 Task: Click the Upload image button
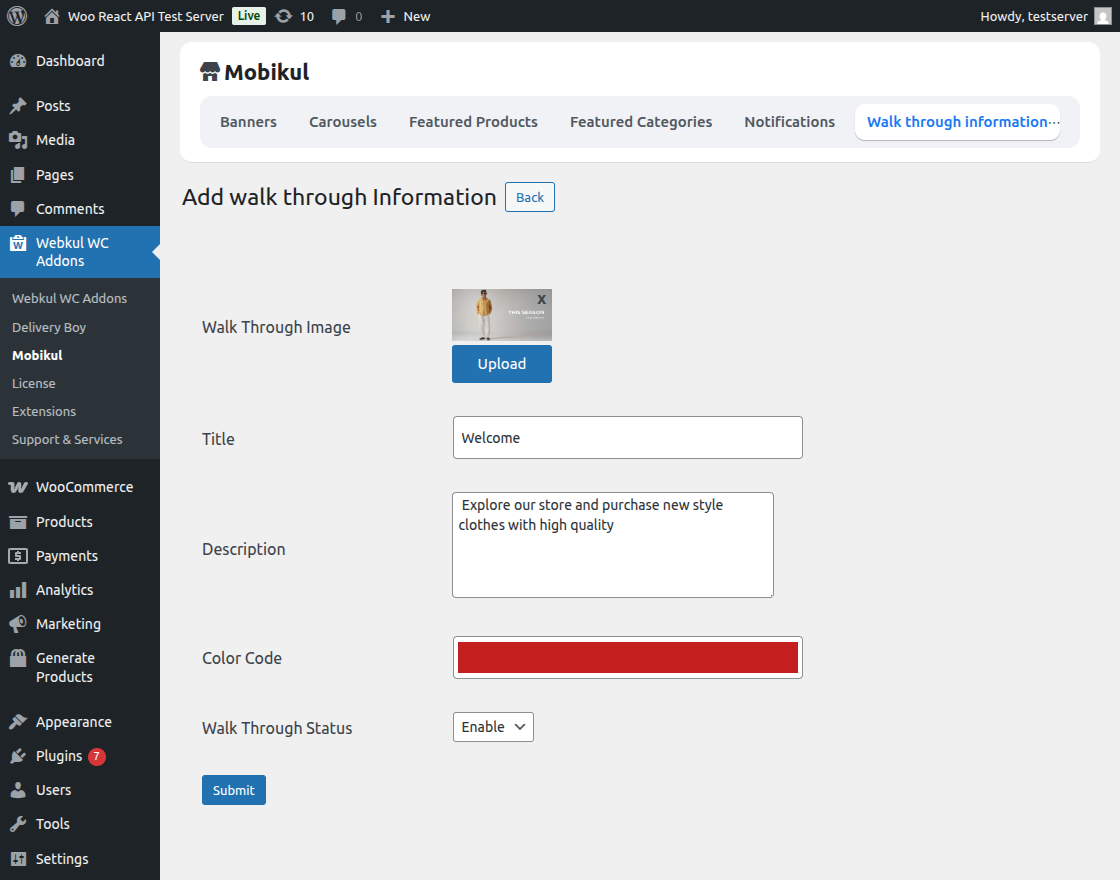coord(502,364)
